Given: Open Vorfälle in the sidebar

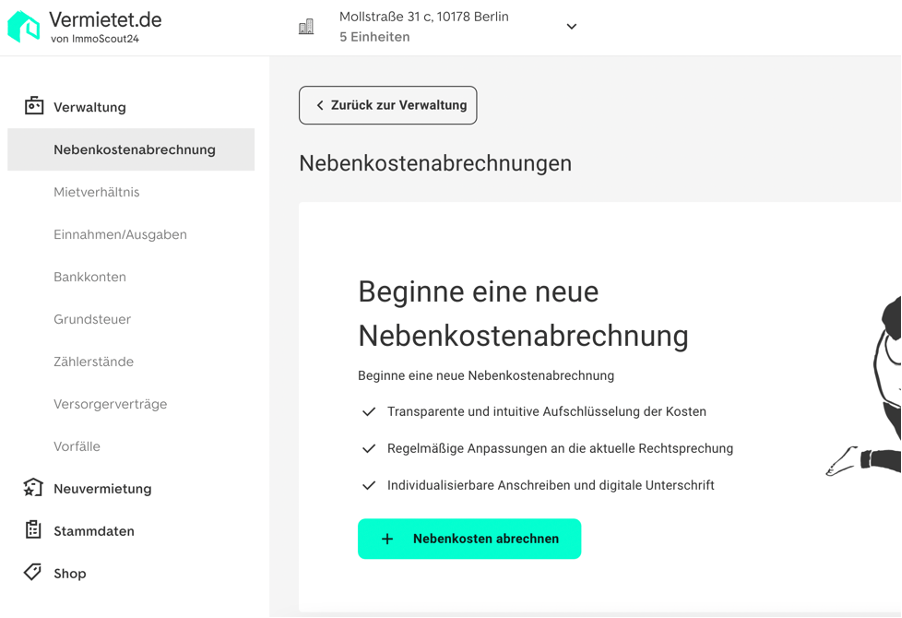Looking at the screenshot, I should pyautogui.click(x=77, y=447).
